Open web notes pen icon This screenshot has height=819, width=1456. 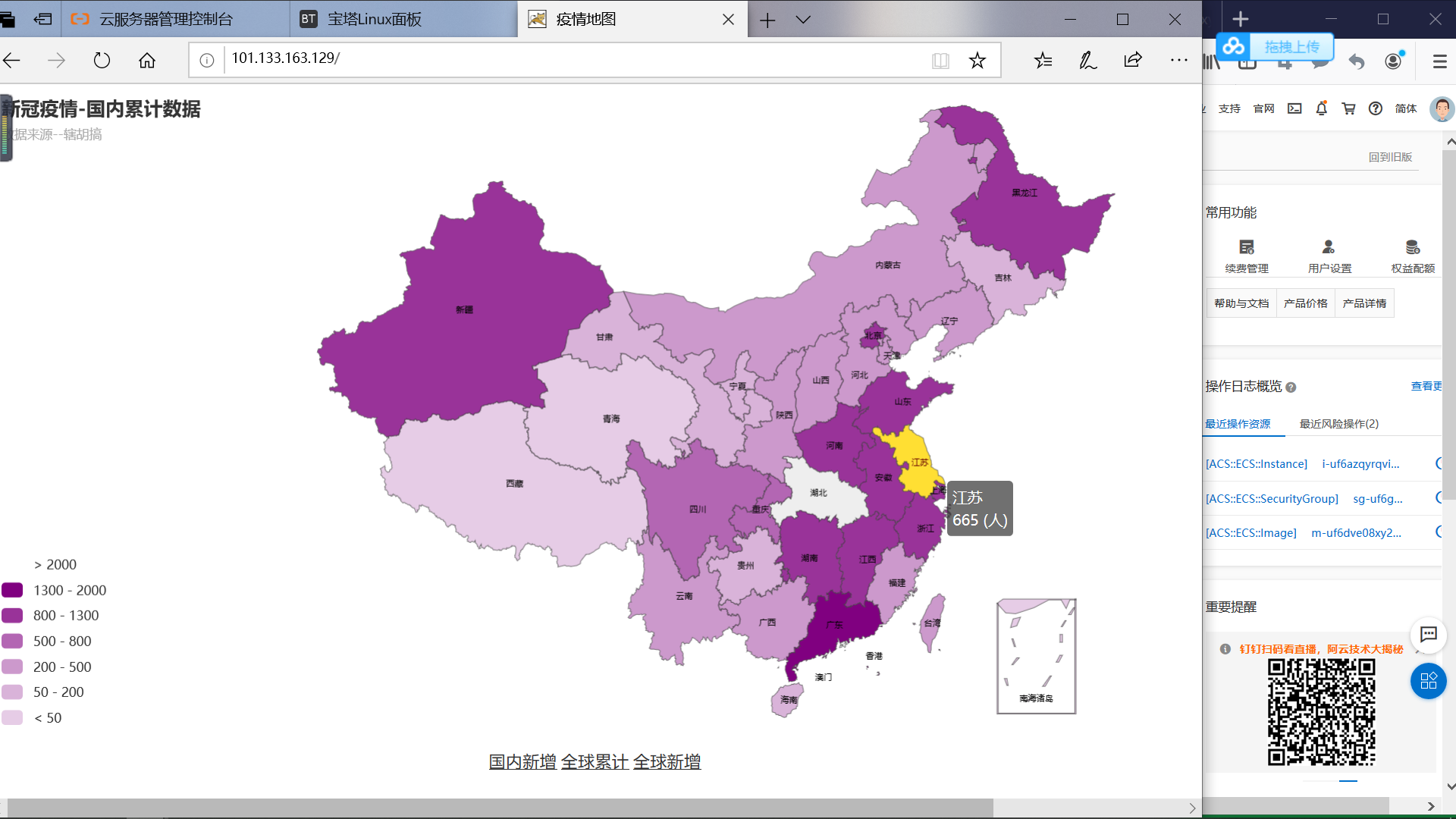point(1087,60)
